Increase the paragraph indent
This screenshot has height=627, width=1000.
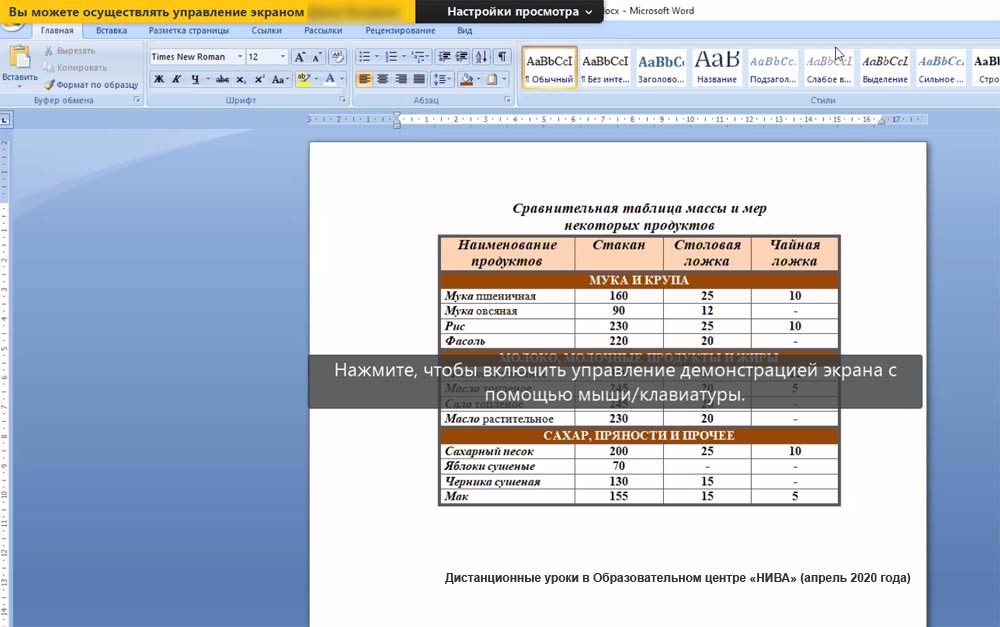[x=462, y=57]
